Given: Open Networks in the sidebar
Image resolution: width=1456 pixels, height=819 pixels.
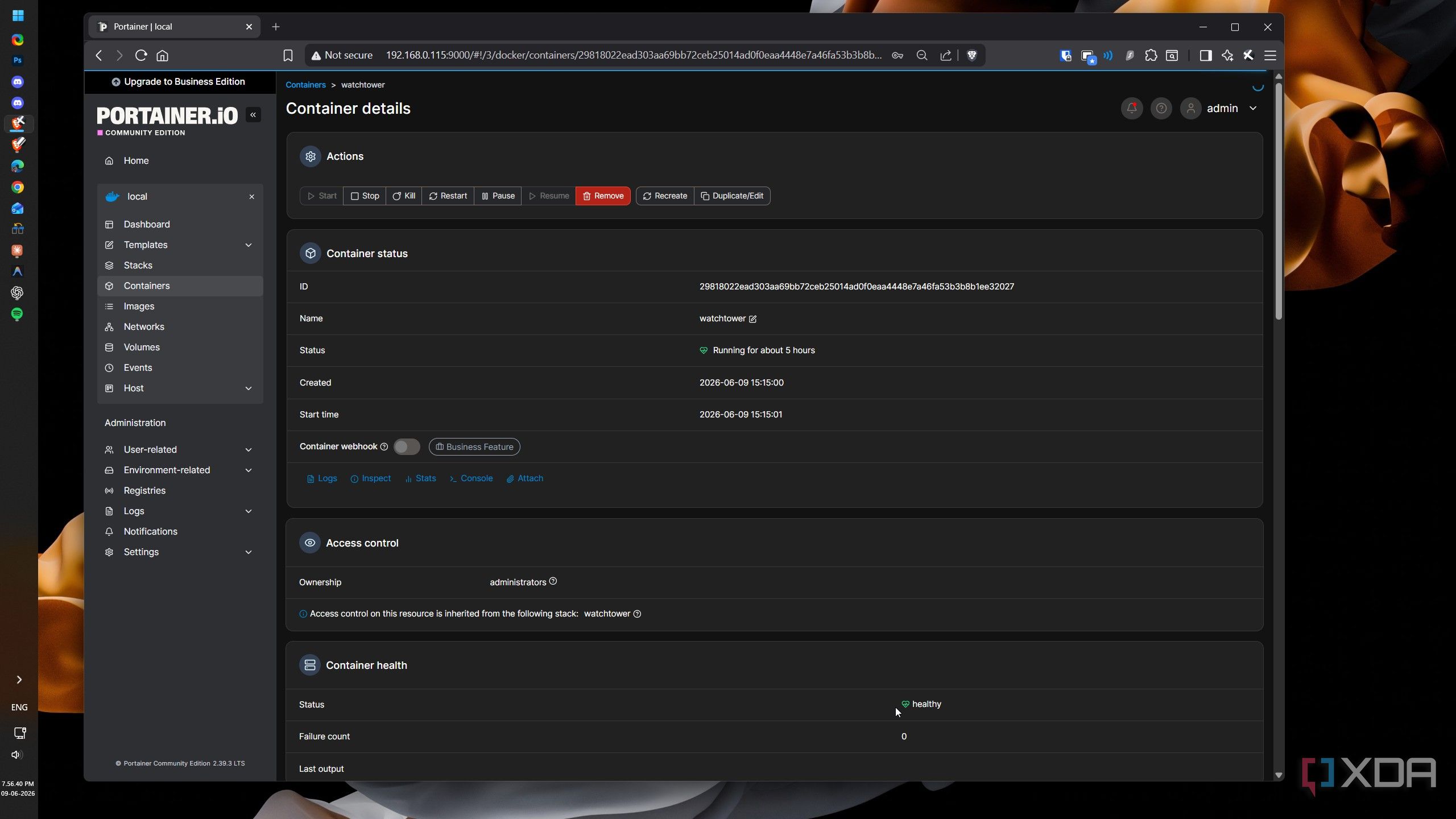Looking at the screenshot, I should (x=180, y=326).
